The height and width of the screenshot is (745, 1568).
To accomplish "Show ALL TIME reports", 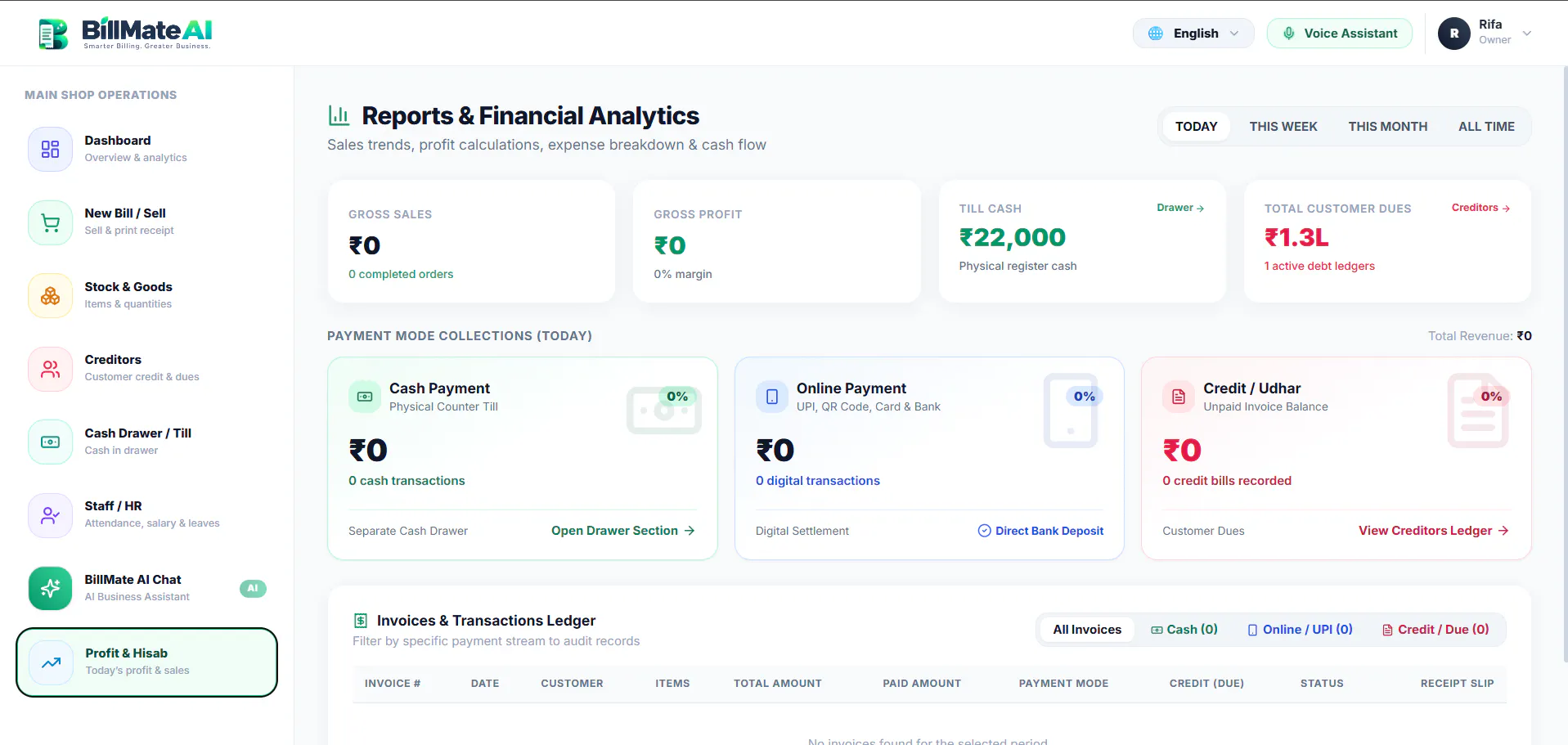I will pyautogui.click(x=1486, y=127).
